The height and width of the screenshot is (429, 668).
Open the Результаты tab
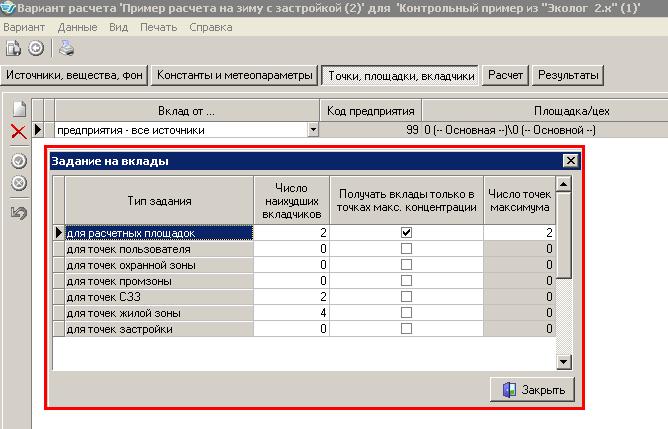point(568,75)
